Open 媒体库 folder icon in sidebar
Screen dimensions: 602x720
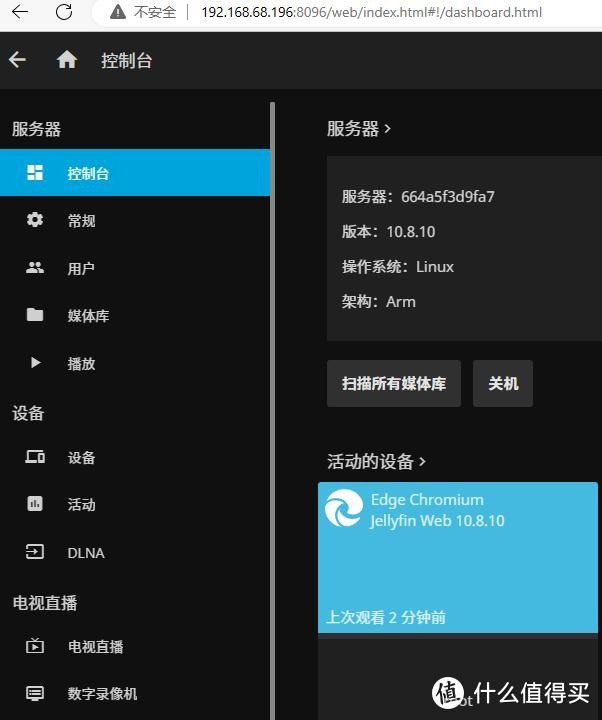point(35,315)
